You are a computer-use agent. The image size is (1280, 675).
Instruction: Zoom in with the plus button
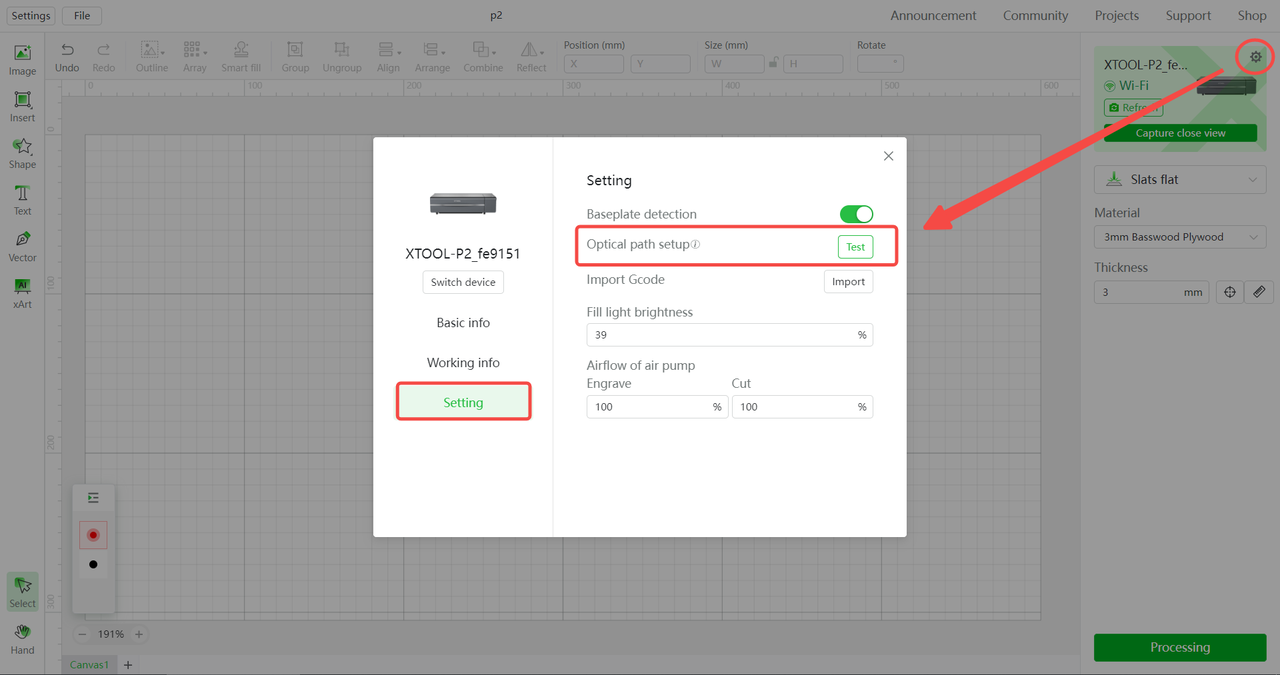tap(139, 634)
